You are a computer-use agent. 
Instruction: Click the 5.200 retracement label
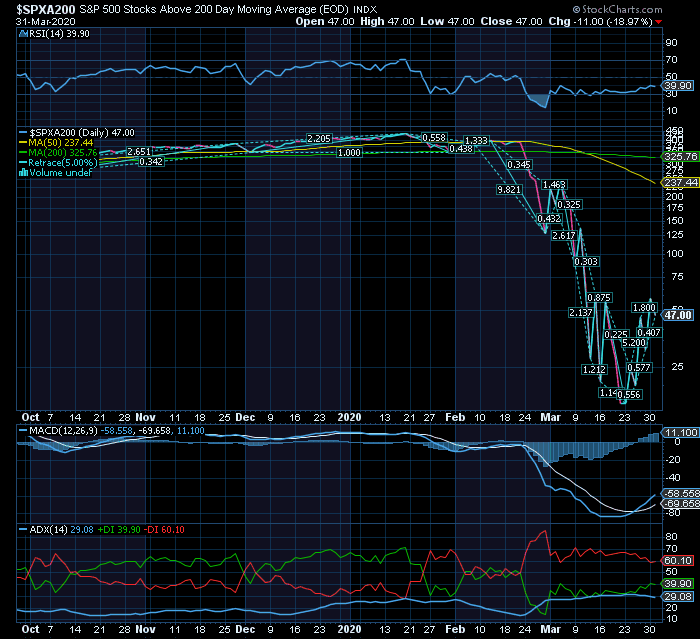coord(634,343)
